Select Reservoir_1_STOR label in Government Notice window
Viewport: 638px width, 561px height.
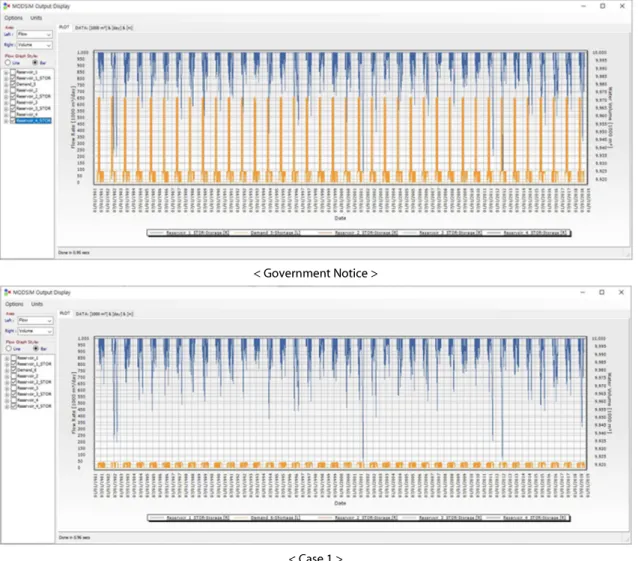[x=33, y=78]
